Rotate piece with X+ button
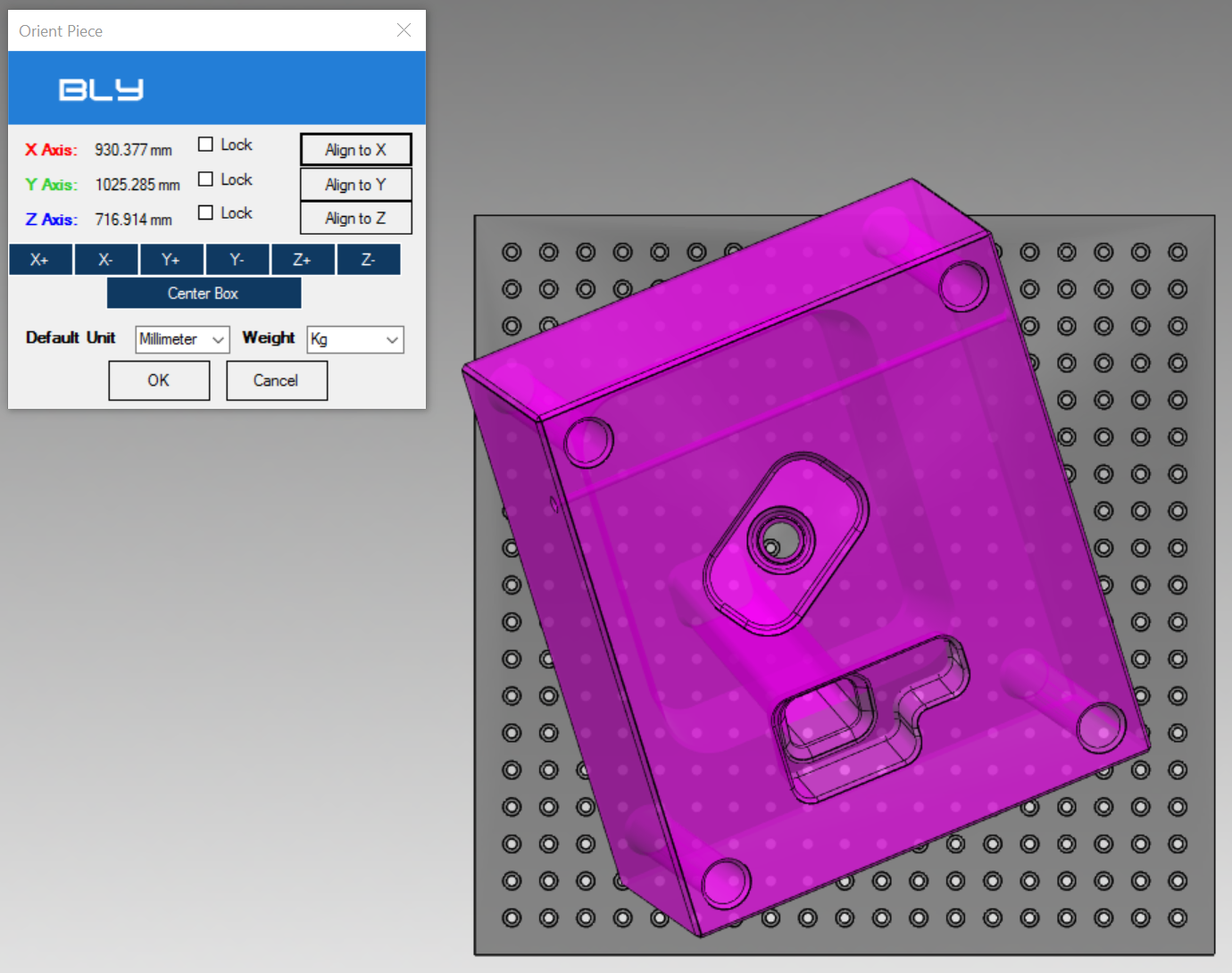 tap(40, 260)
